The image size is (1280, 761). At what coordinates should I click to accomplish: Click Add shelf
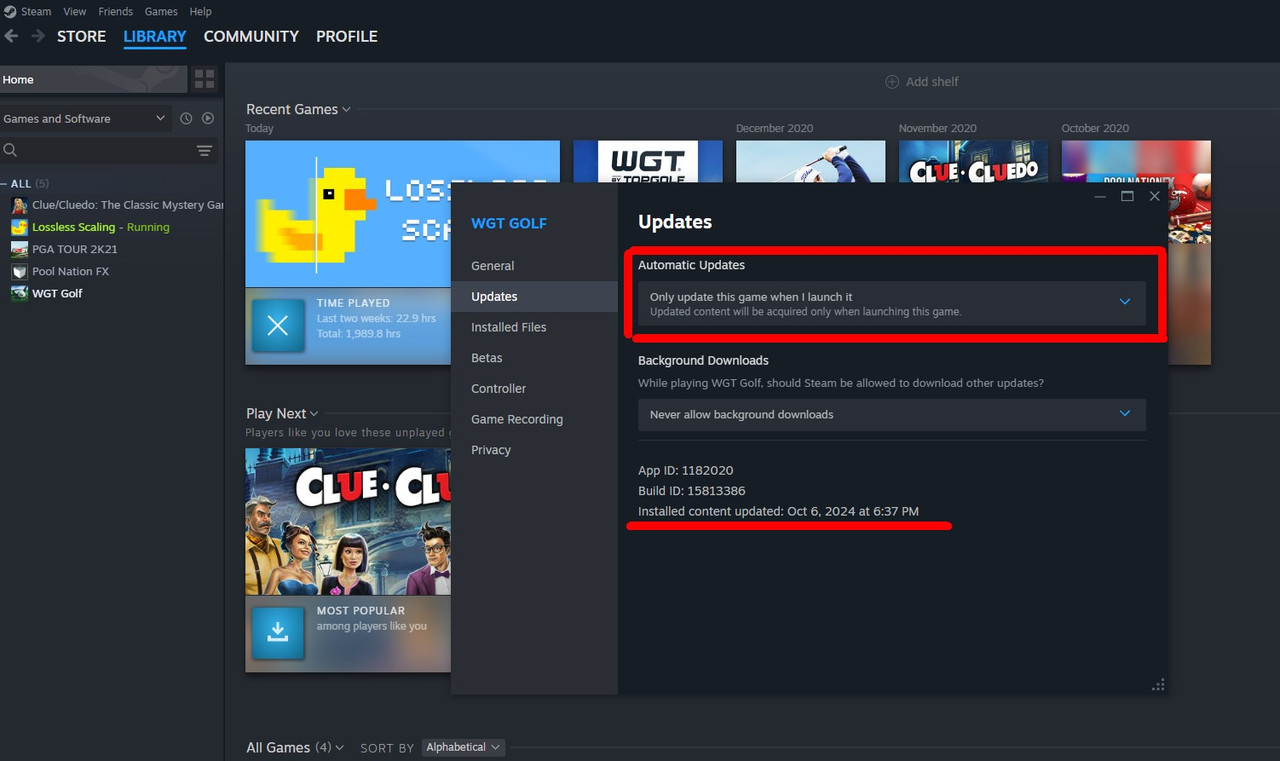click(x=922, y=82)
